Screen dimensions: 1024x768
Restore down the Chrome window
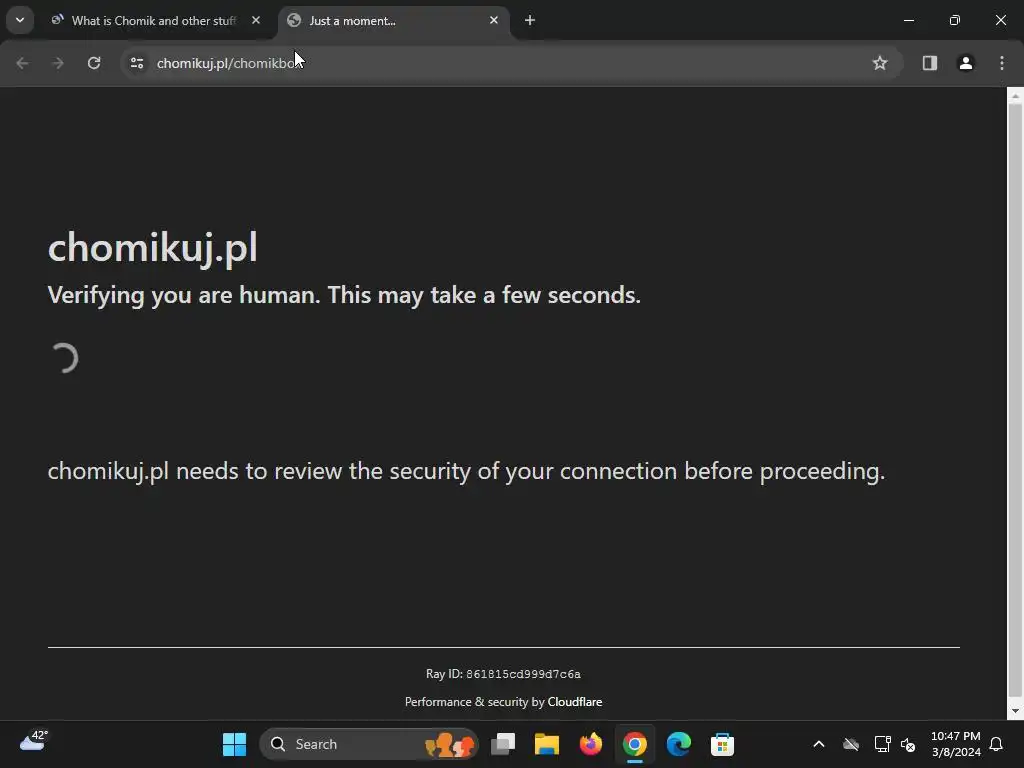click(x=955, y=20)
